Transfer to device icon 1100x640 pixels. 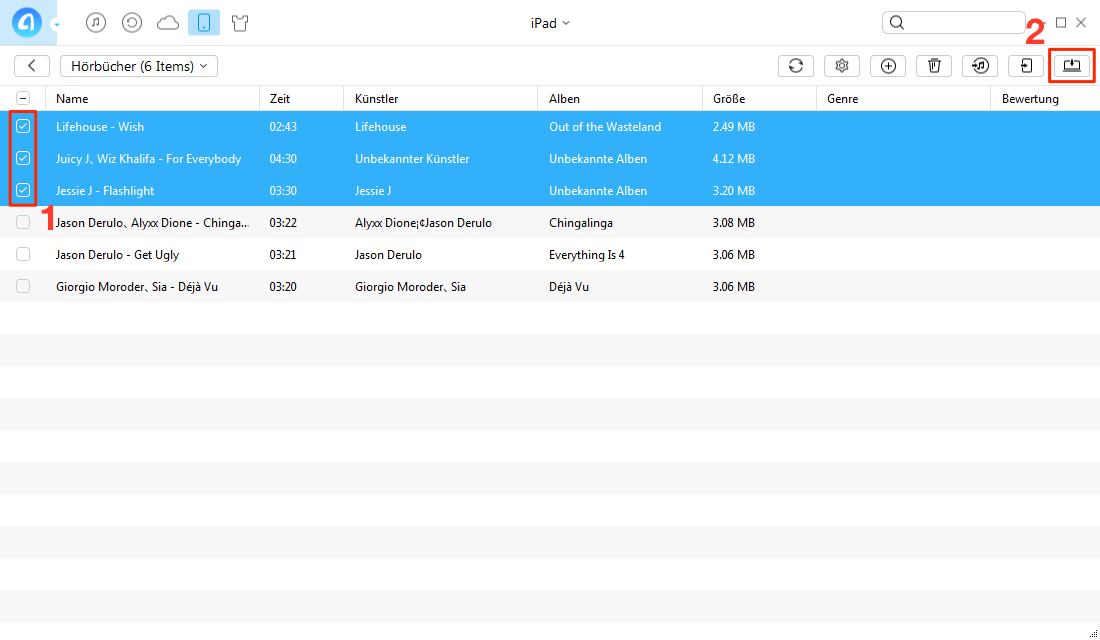pyautogui.click(x=1026, y=66)
